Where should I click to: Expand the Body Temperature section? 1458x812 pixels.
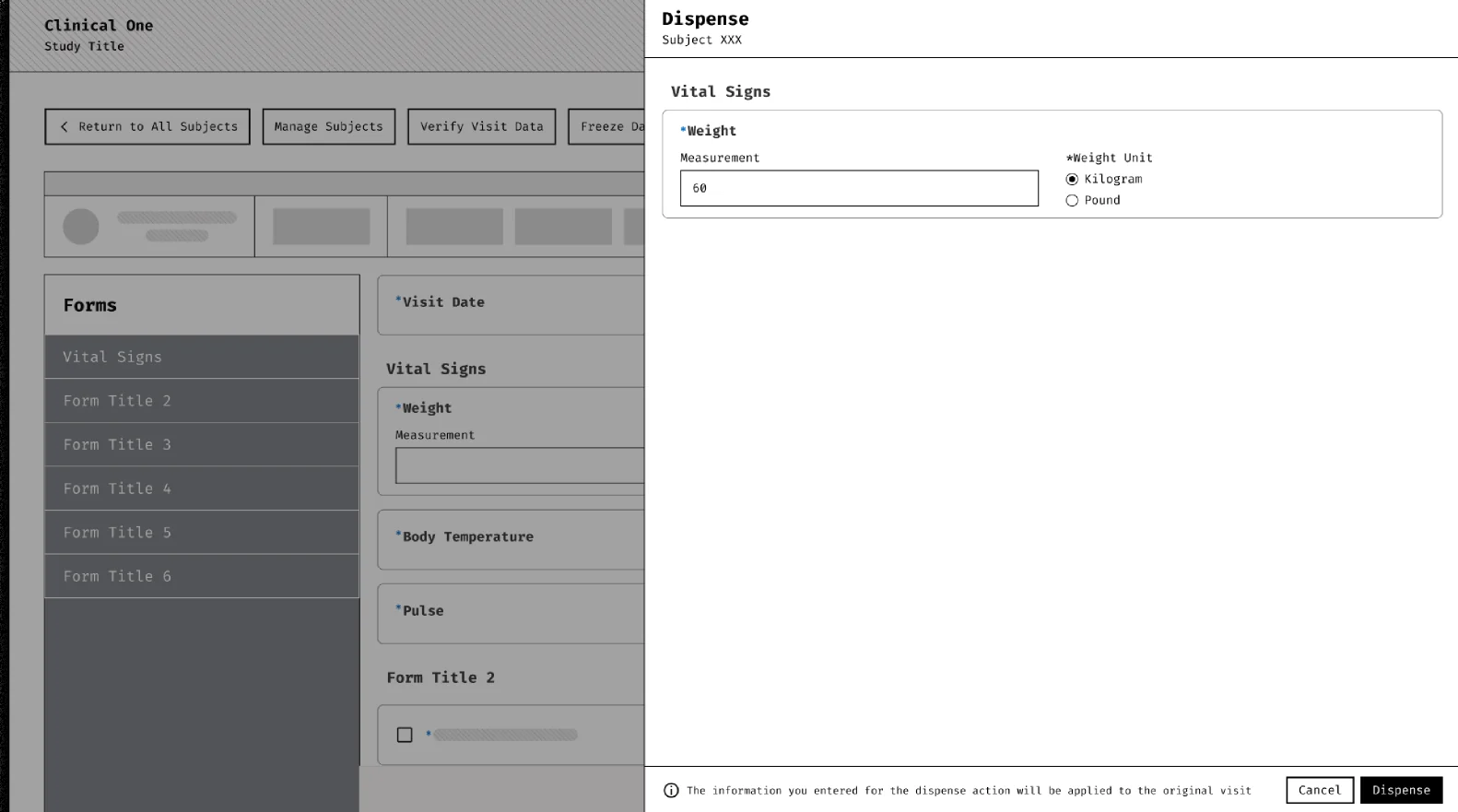pos(511,539)
